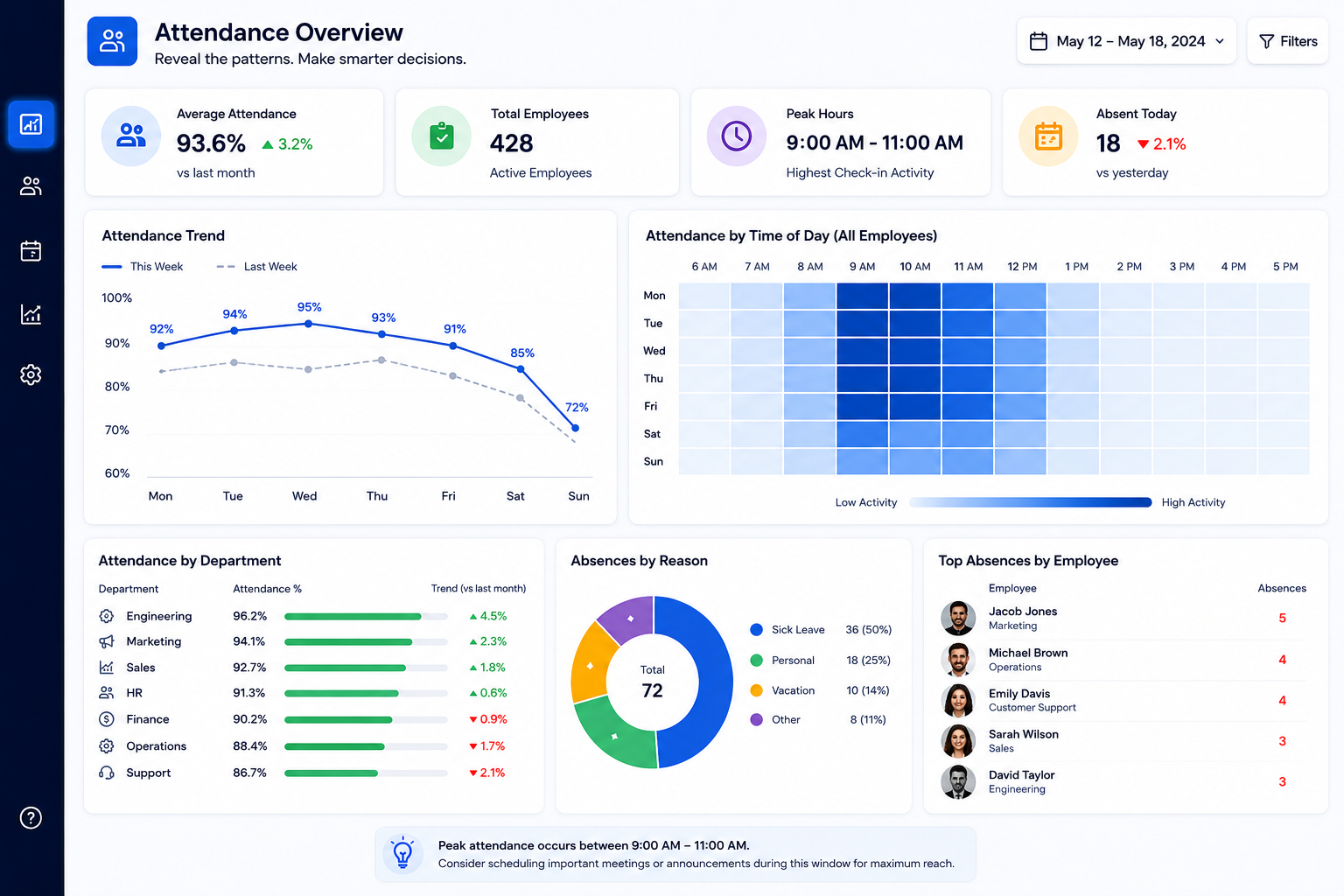Open the May 12 – May 18, 2024 date dropdown
Screen dimensions: 1344x896
(1126, 41)
